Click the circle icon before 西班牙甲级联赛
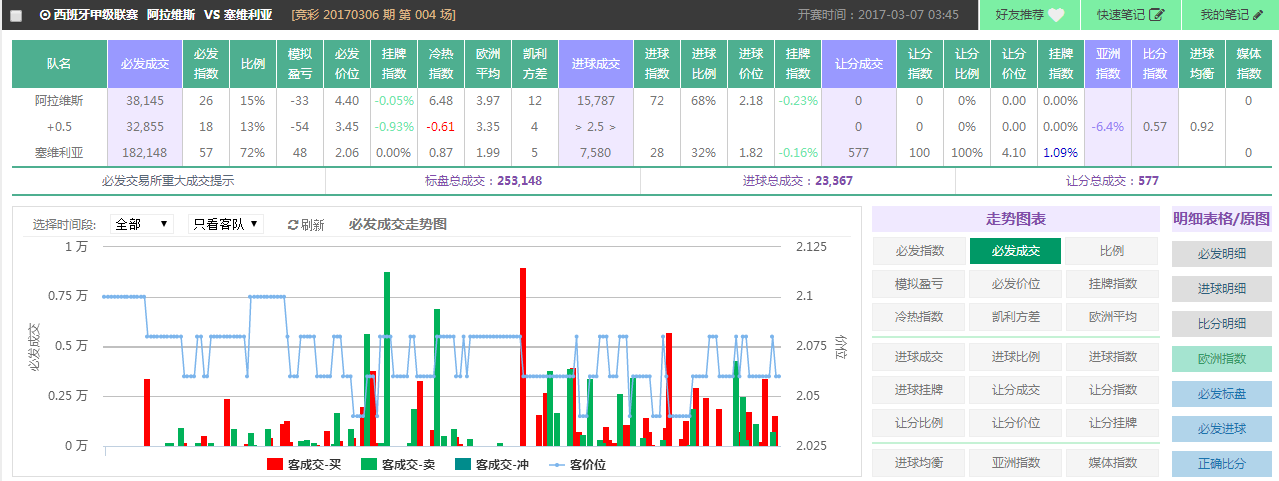Screen dimensions: 1279x481 point(45,15)
